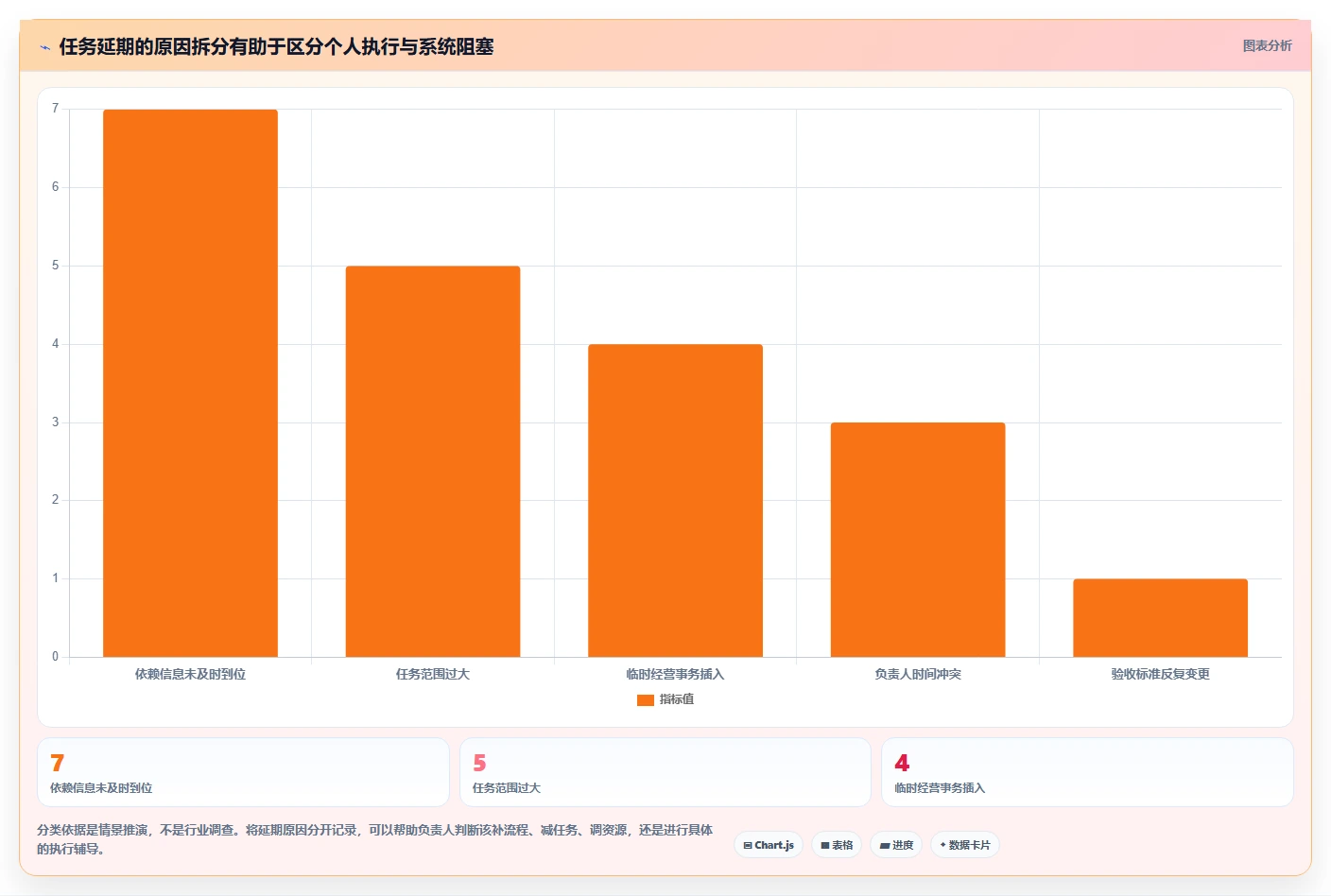The image size is (1331, 896).
Task: Click the 依赖信息未及时到位 bar
Action: (x=190, y=383)
